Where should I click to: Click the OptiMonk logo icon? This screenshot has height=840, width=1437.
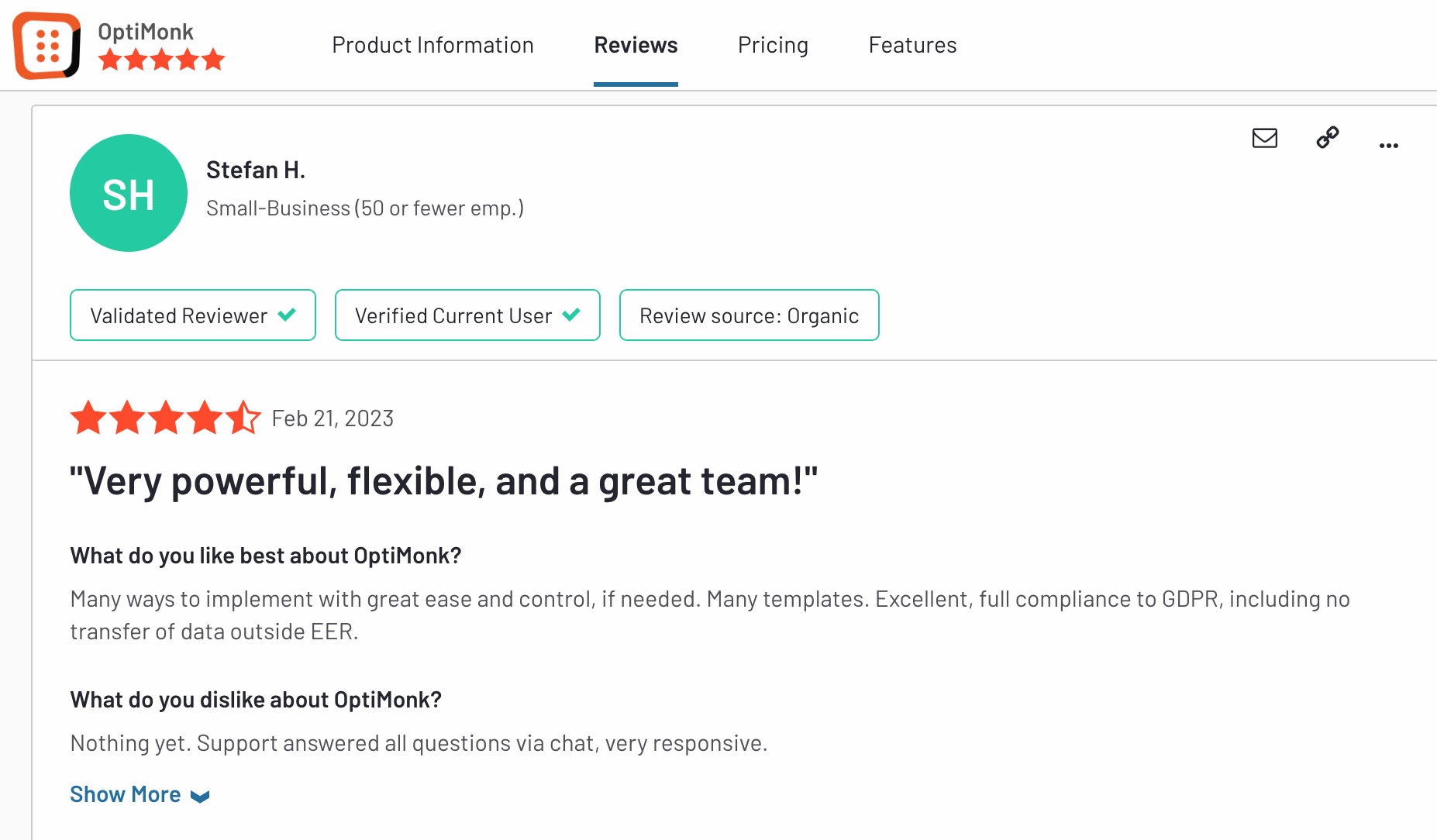pos(47,46)
